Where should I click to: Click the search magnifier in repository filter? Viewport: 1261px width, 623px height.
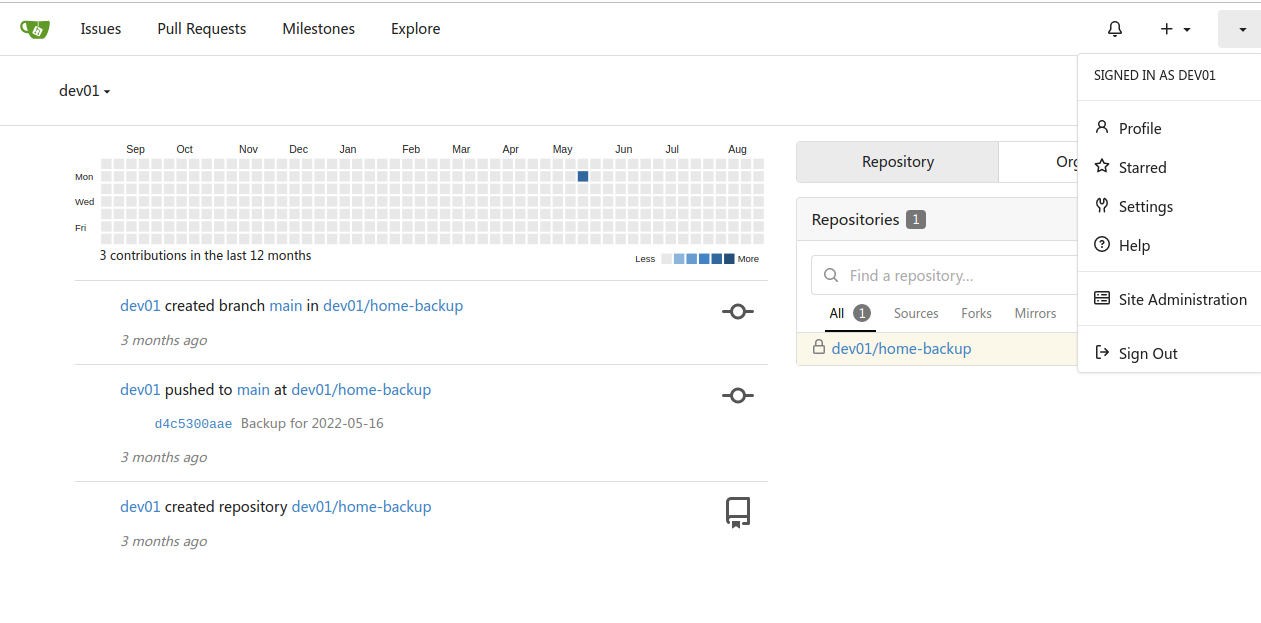pos(831,275)
